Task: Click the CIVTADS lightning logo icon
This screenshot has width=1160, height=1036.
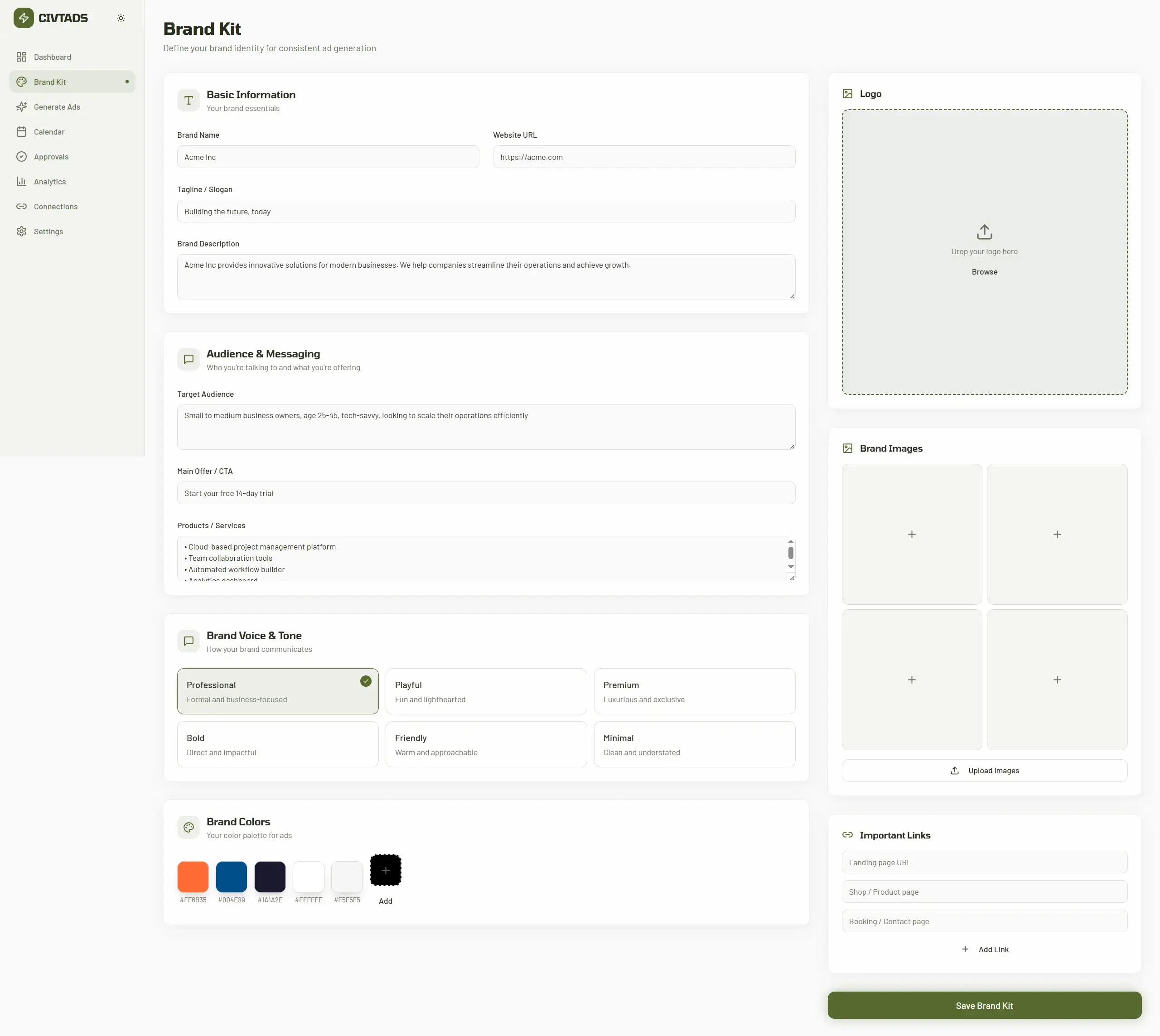Action: [24, 18]
